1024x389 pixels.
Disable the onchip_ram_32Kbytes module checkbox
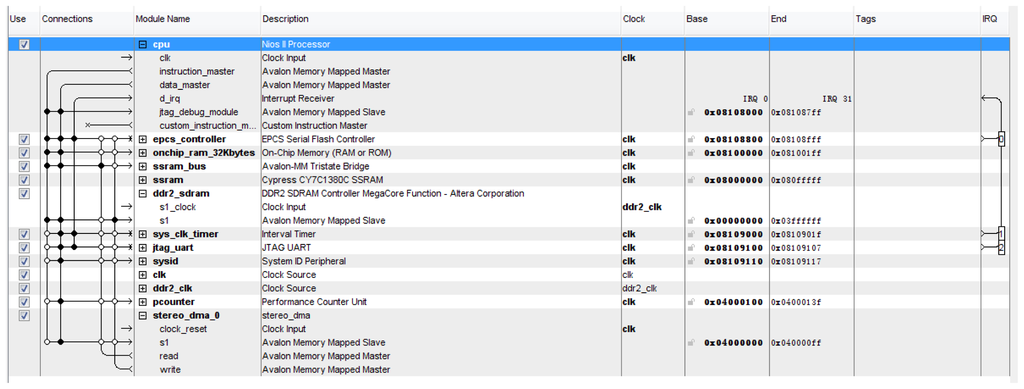24,153
